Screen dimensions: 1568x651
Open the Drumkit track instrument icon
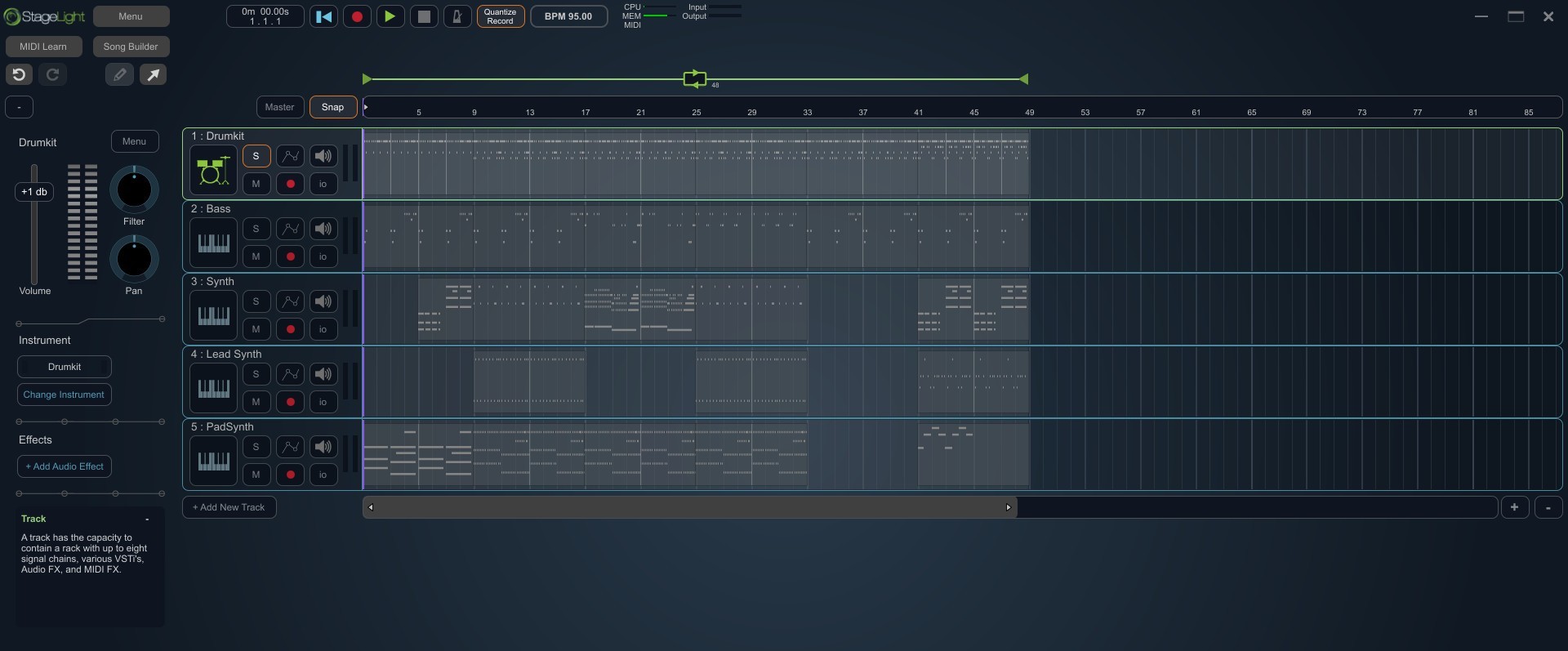(213, 171)
